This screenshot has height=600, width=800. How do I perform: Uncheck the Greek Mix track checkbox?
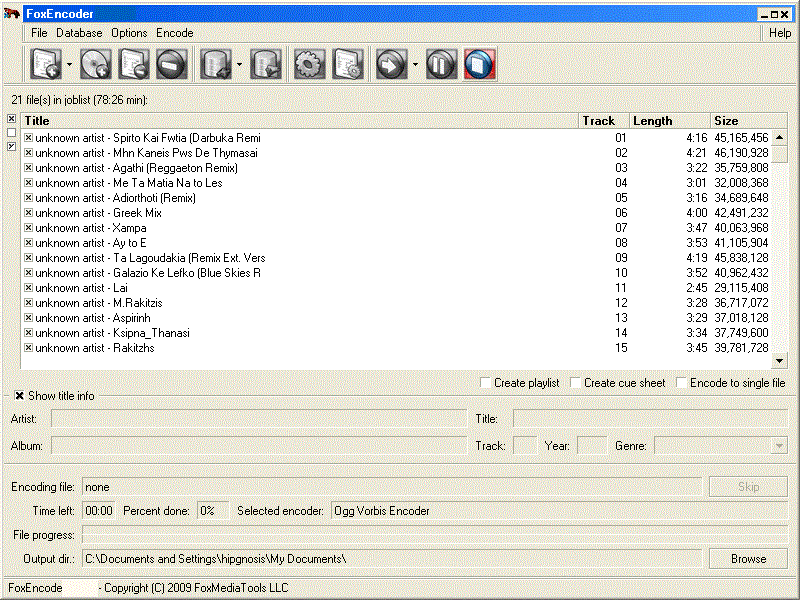28,213
